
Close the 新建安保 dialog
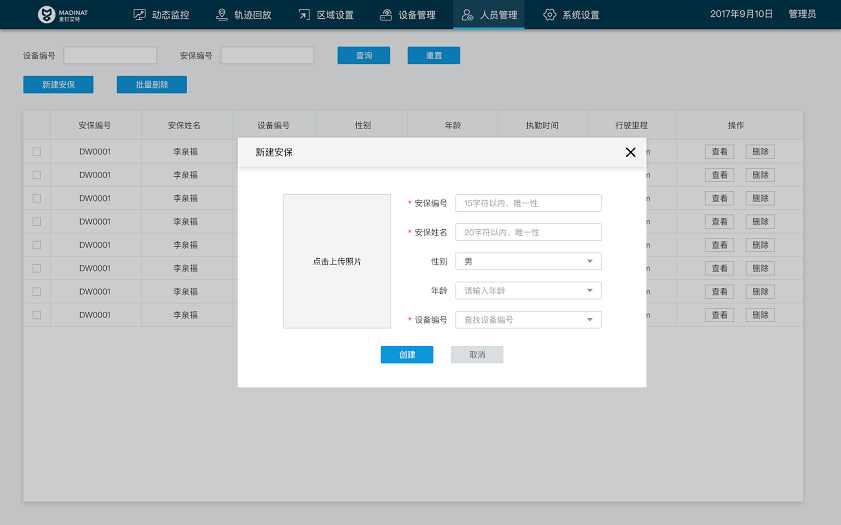pos(630,152)
